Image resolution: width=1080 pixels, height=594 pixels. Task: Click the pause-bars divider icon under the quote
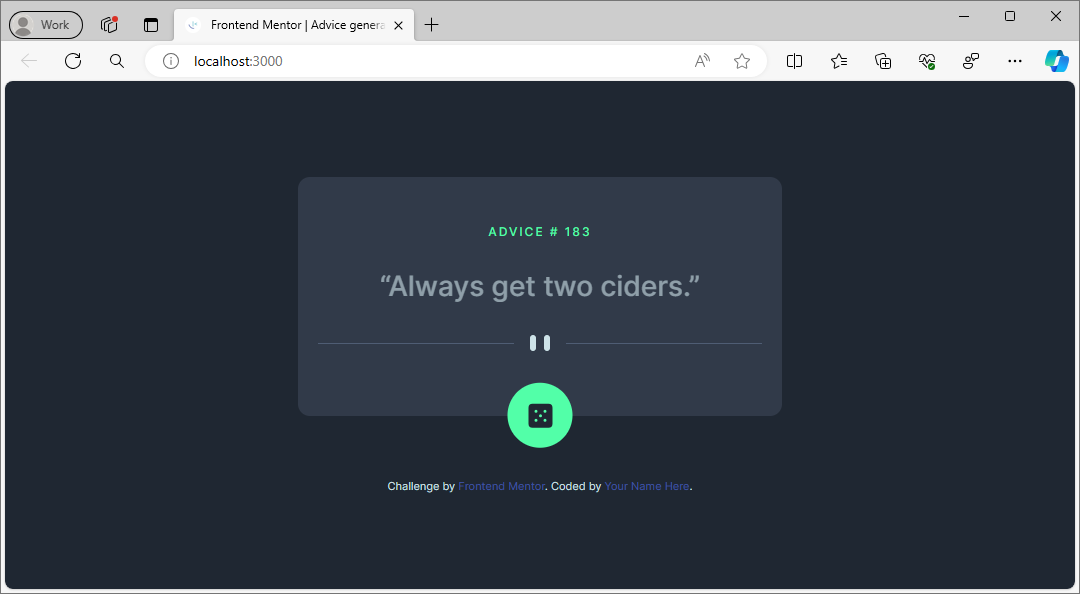point(540,343)
